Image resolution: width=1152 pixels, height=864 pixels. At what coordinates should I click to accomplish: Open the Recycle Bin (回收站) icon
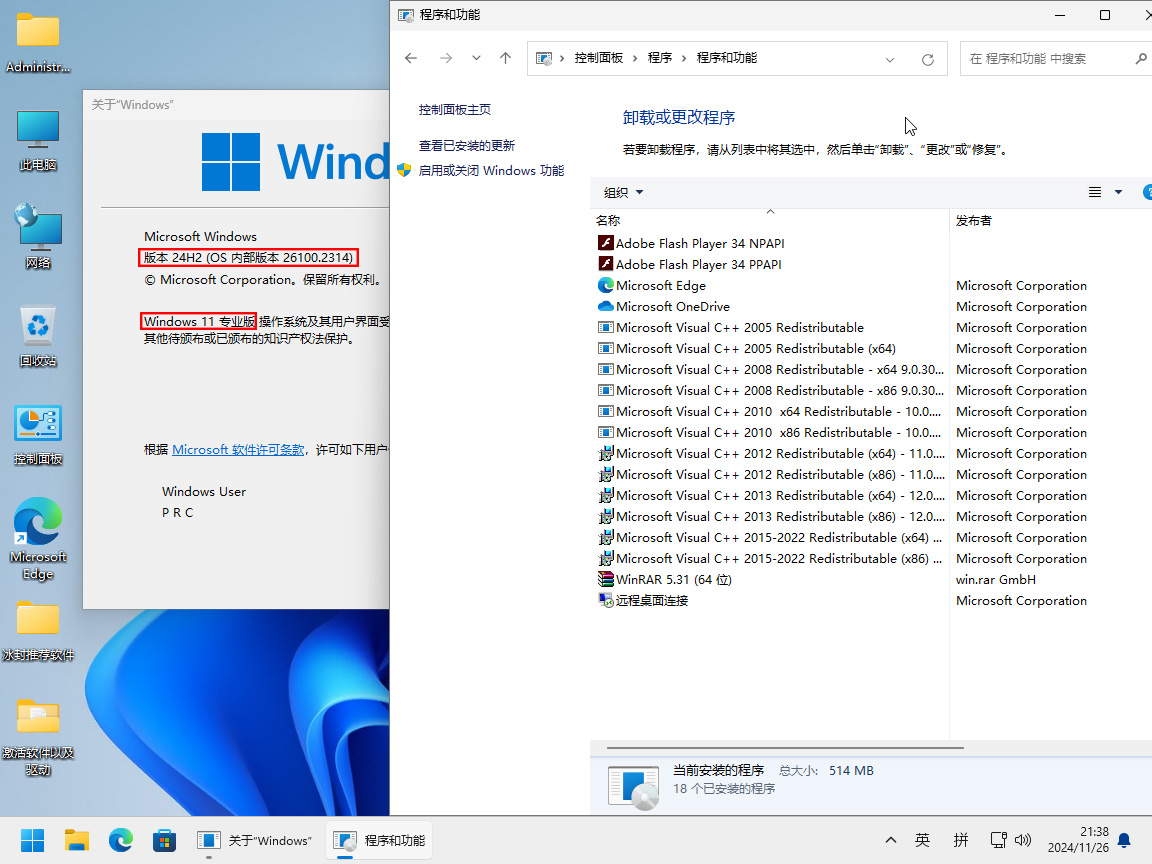pyautogui.click(x=37, y=335)
